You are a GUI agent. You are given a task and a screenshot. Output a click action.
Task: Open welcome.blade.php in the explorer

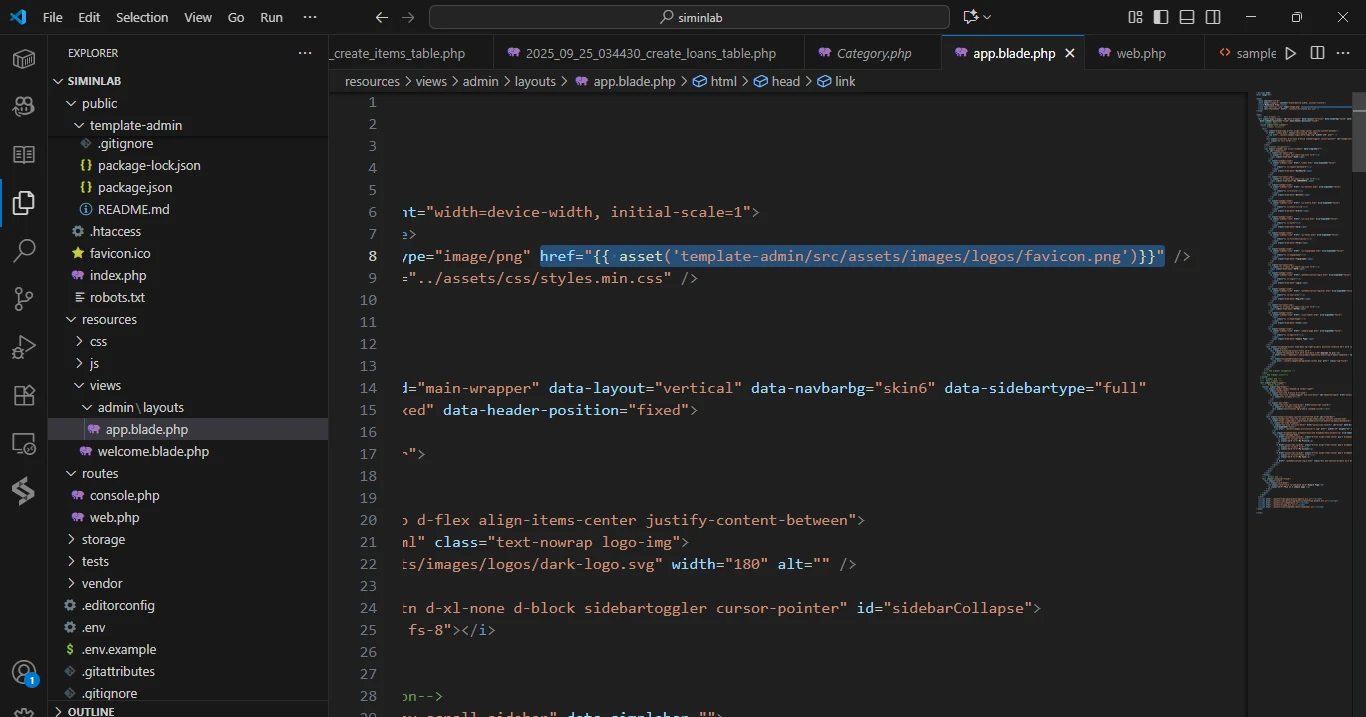[x=153, y=451]
